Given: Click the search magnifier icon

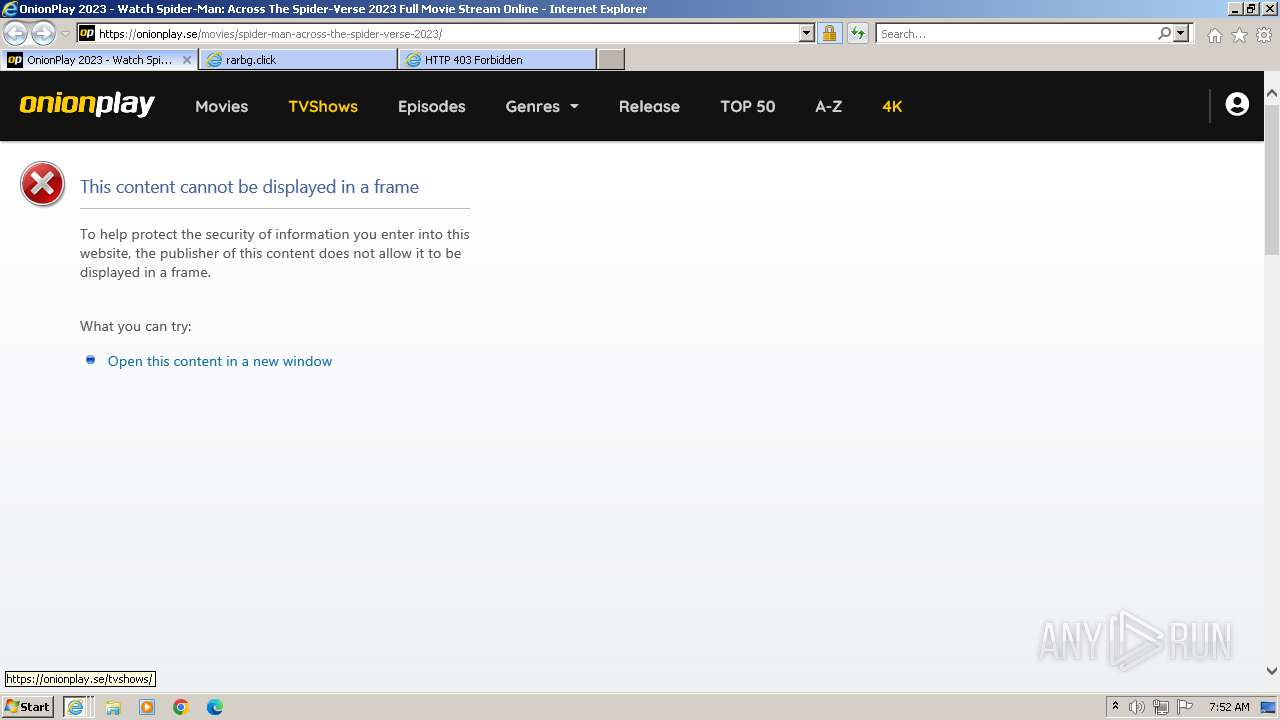Looking at the screenshot, I should [1164, 33].
